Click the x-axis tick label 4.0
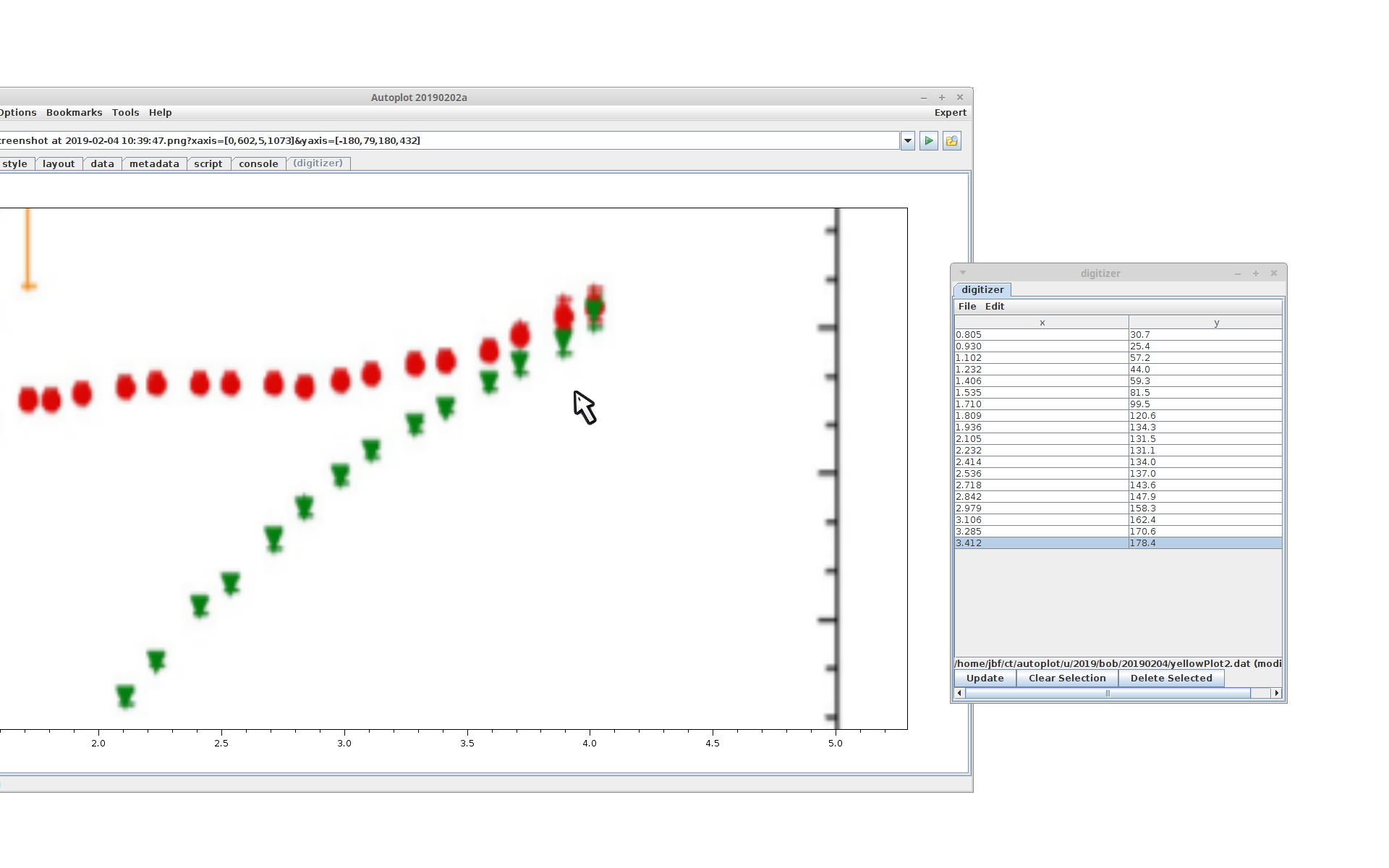Image resolution: width=1389 pixels, height=868 pixels. pos(590,744)
